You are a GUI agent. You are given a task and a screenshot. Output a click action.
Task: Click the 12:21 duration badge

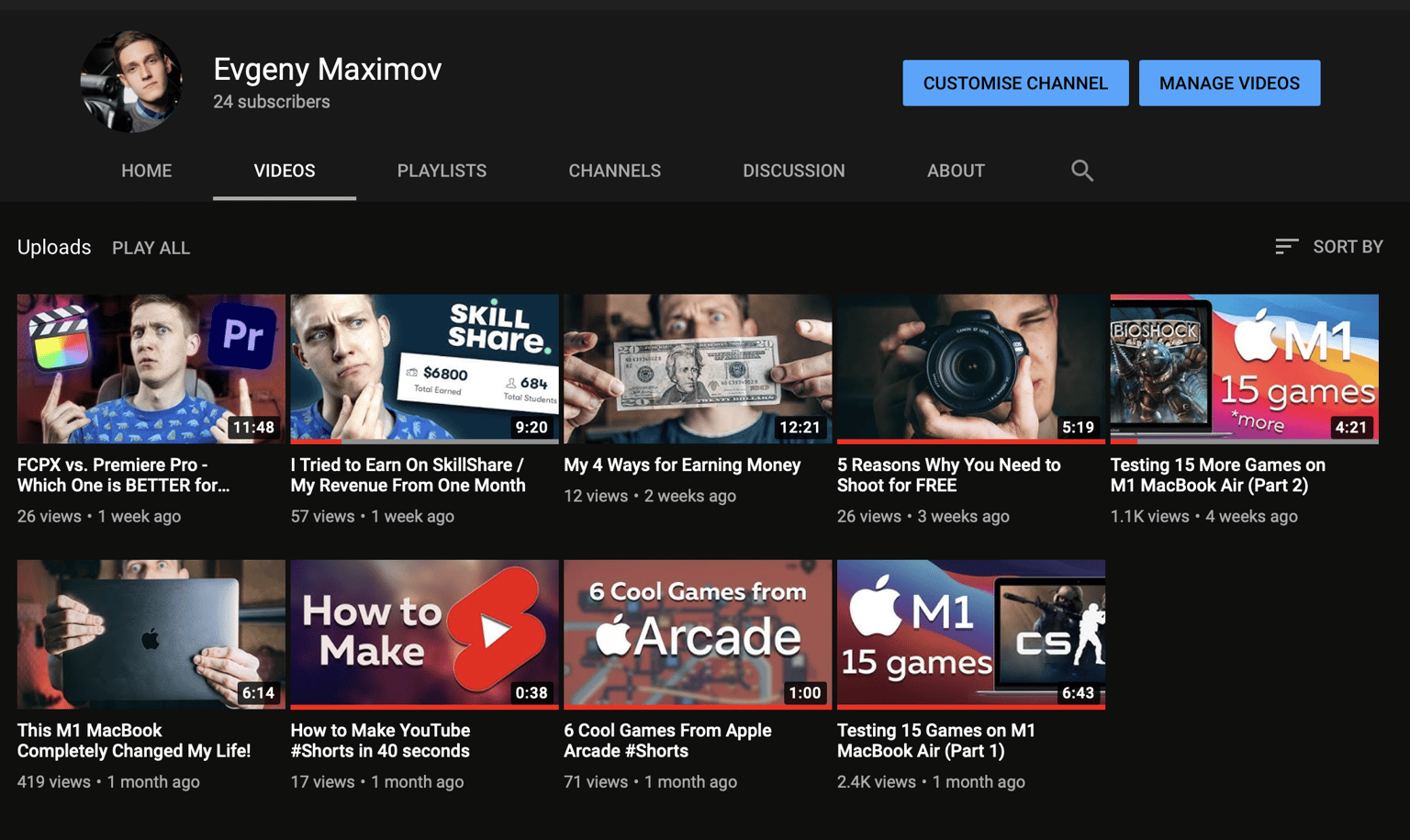pos(800,427)
